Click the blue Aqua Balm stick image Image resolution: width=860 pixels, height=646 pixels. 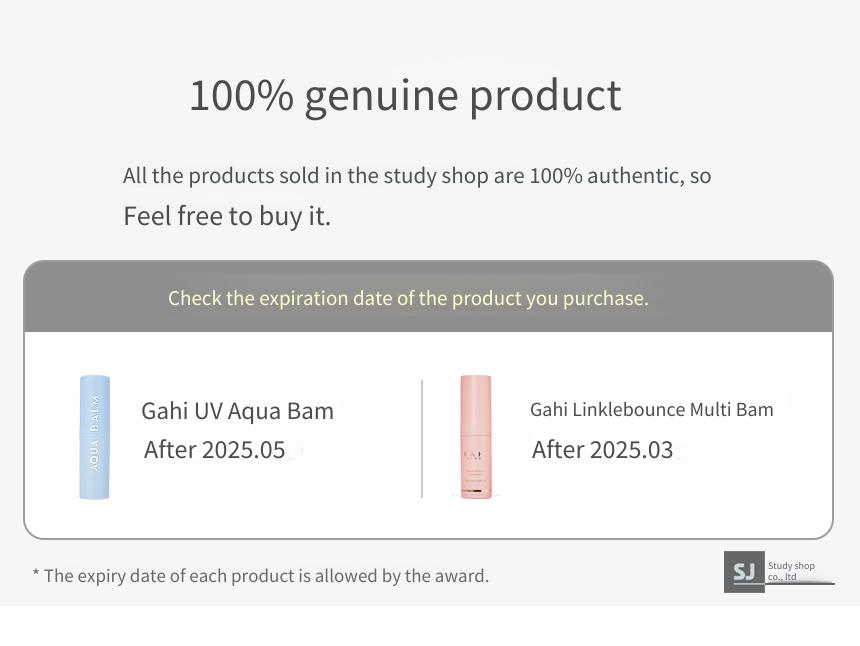tap(95, 437)
